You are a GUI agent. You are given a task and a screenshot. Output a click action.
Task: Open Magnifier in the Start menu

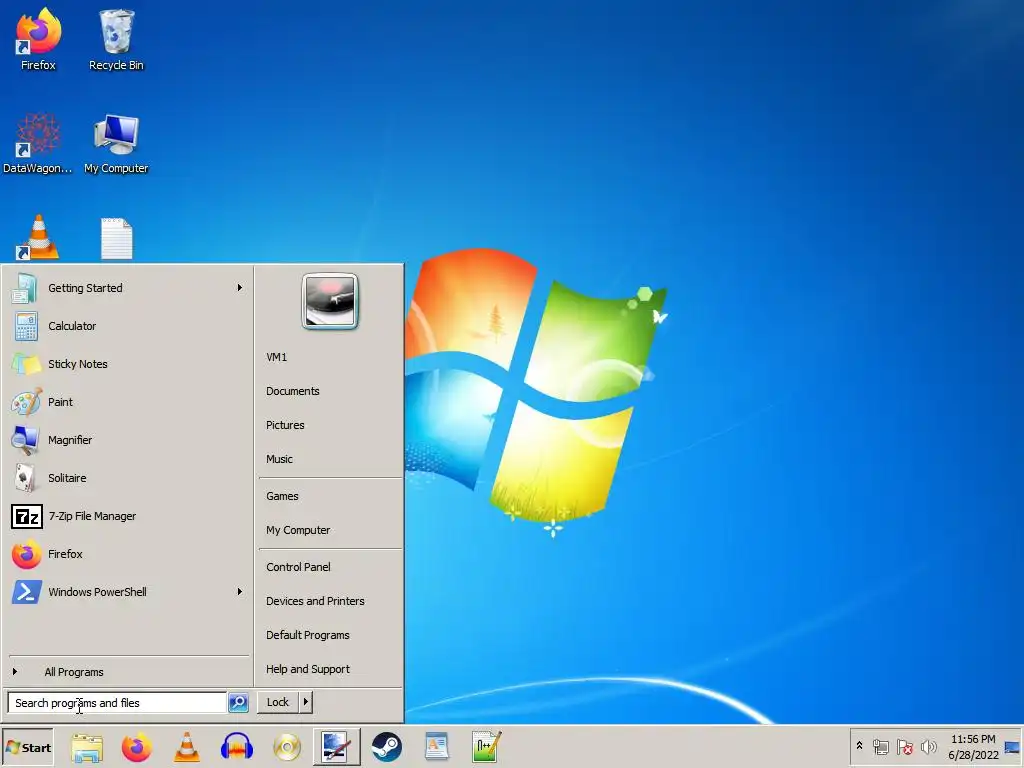(127, 440)
